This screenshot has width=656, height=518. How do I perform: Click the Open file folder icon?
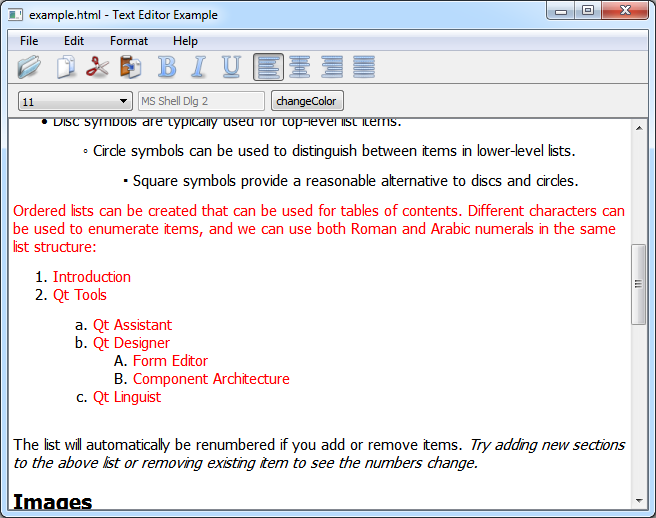pyautogui.click(x=29, y=67)
